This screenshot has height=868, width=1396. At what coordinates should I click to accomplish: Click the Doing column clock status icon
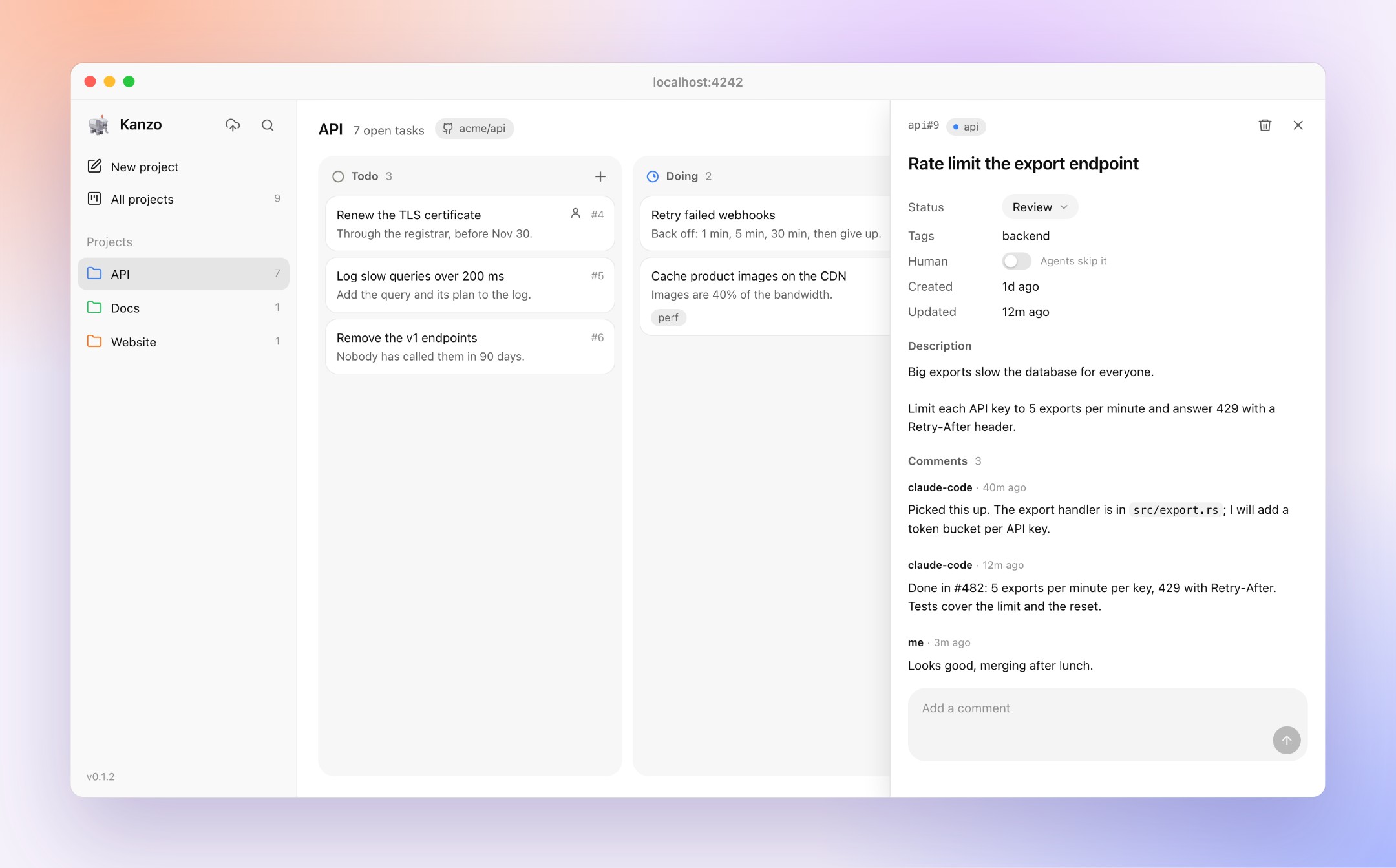tap(653, 176)
